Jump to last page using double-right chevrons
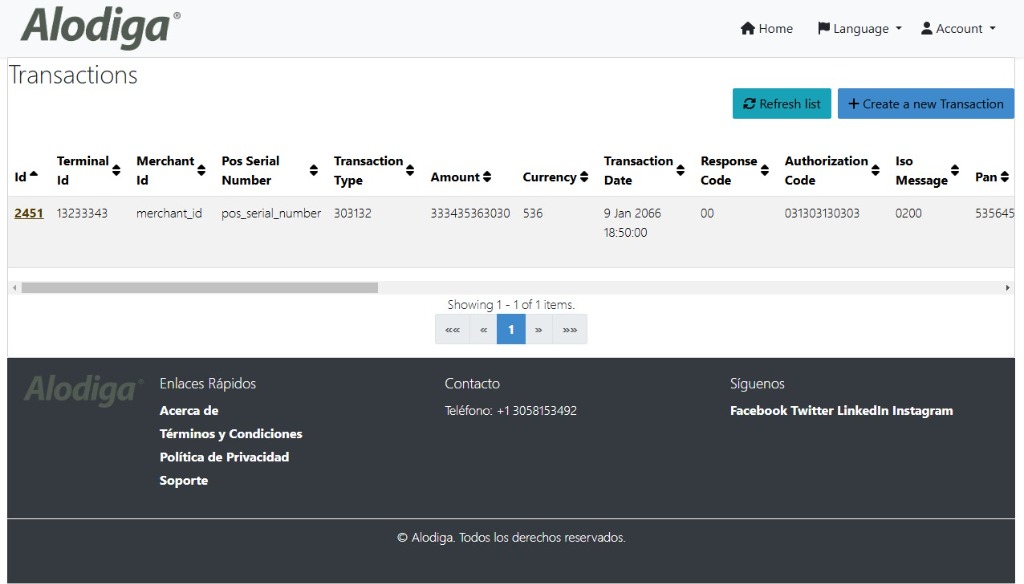 tap(569, 329)
